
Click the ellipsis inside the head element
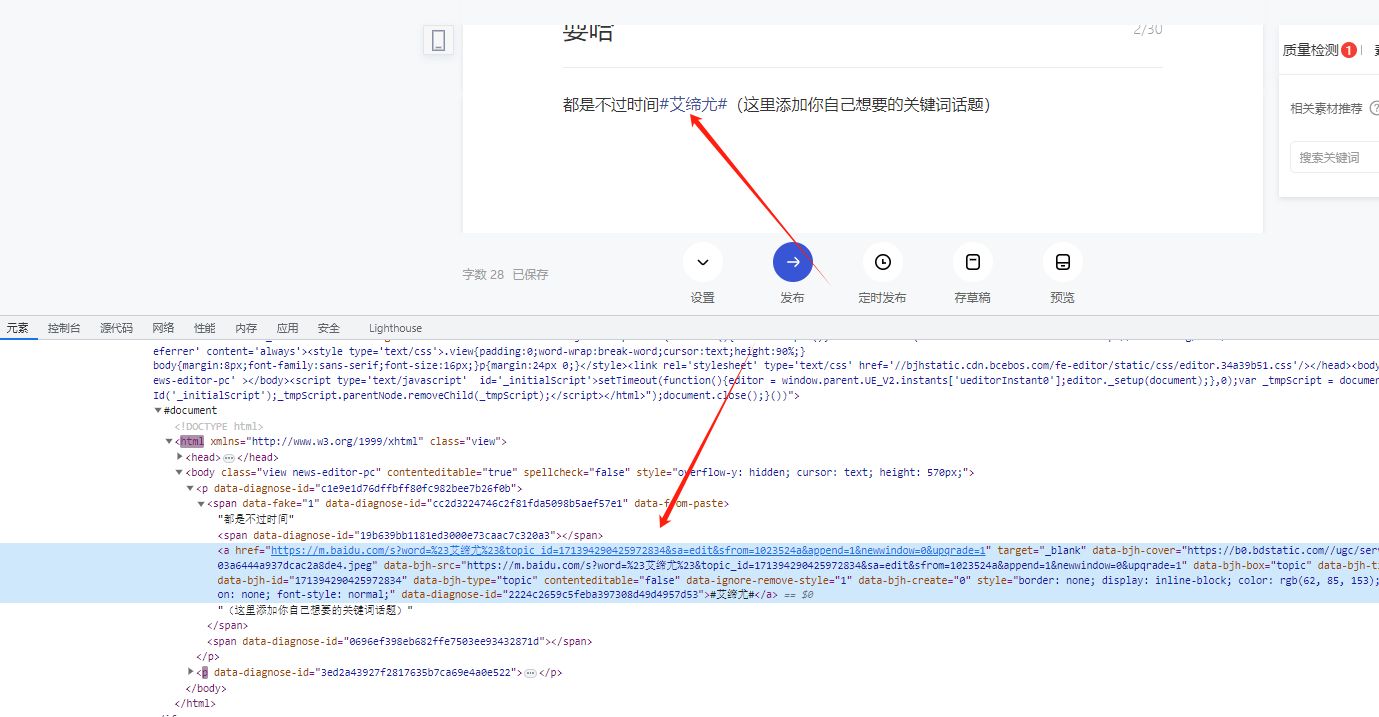pos(229,457)
